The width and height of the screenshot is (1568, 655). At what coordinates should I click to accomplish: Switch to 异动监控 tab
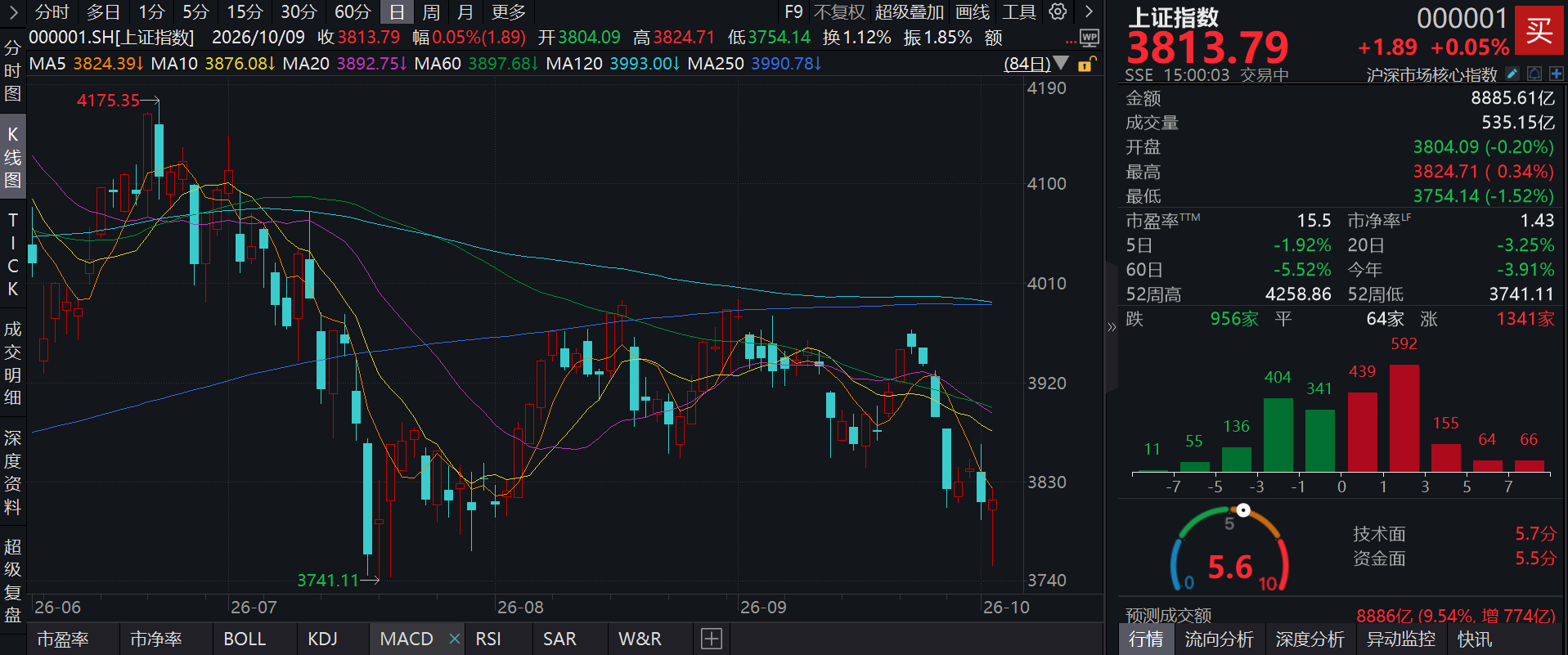click(x=1400, y=639)
